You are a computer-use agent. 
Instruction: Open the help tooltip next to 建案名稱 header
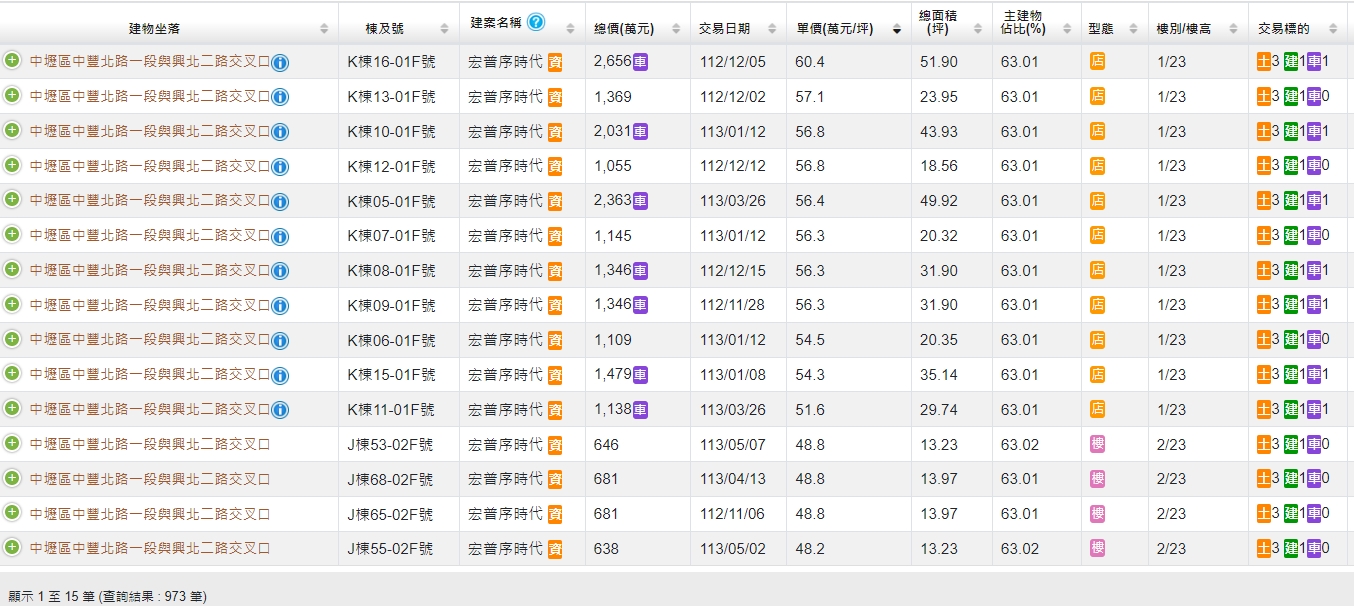[537, 22]
